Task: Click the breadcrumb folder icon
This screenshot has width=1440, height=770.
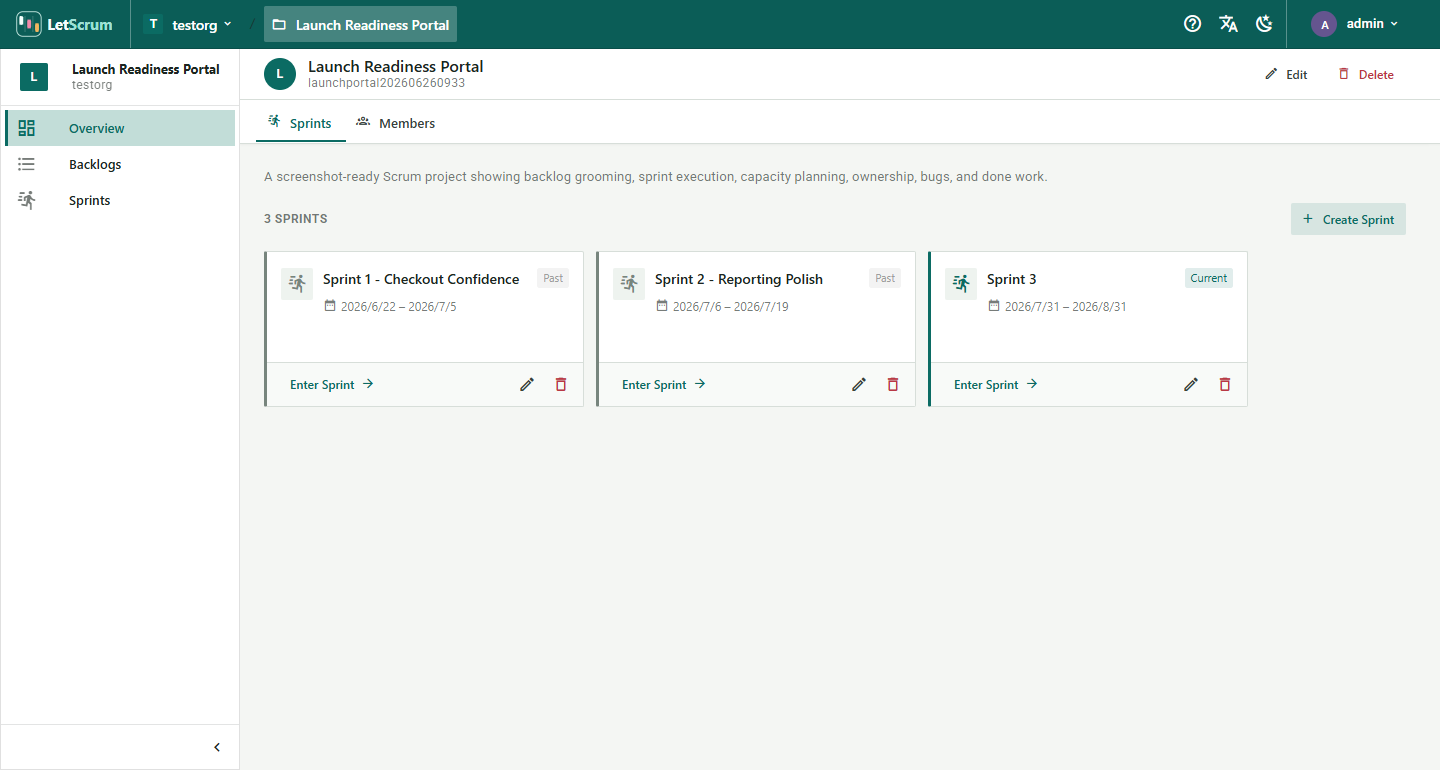Action: tap(279, 25)
